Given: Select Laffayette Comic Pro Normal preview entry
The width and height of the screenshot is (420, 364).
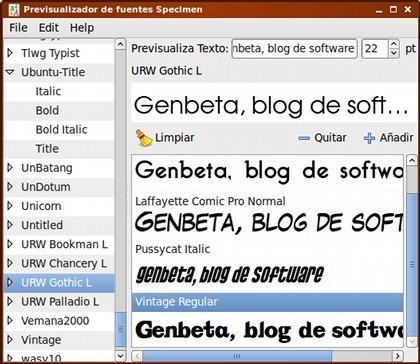Looking at the screenshot, I should [x=210, y=201].
